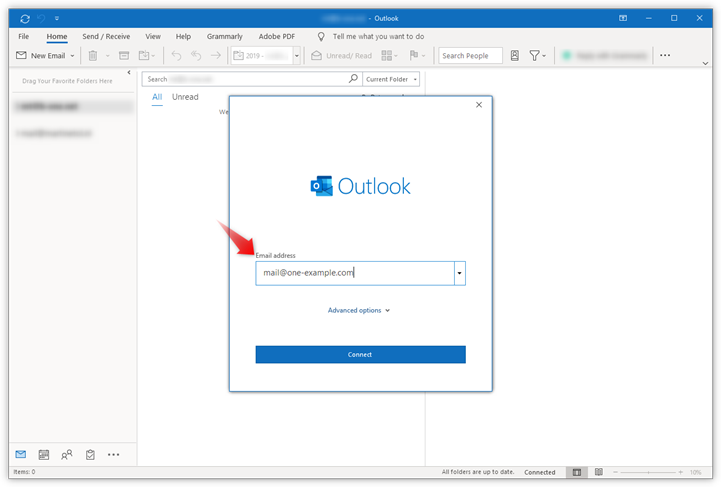The image size is (721, 487).
Task: Click the Connected status text
Action: coord(540,472)
